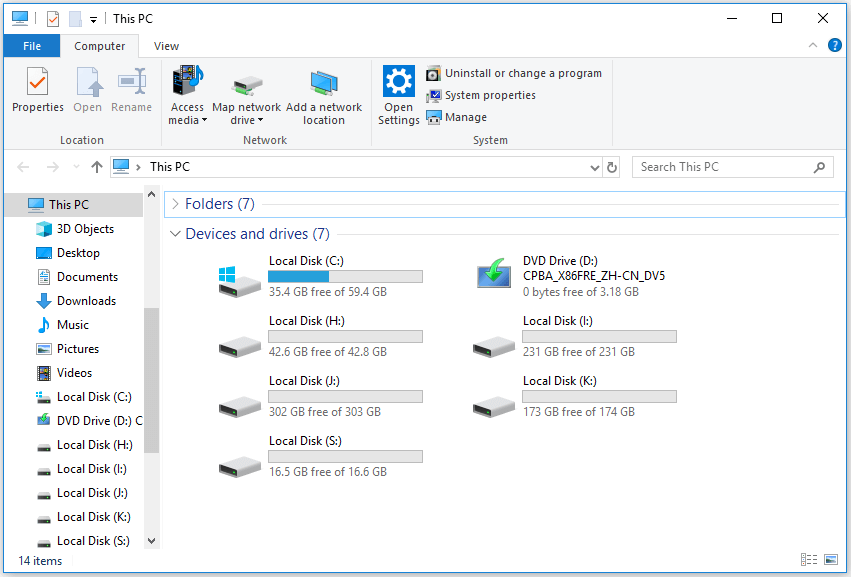Image resolution: width=851 pixels, height=577 pixels.
Task: Click the ribbon minimize chevron
Action: [x=812, y=45]
